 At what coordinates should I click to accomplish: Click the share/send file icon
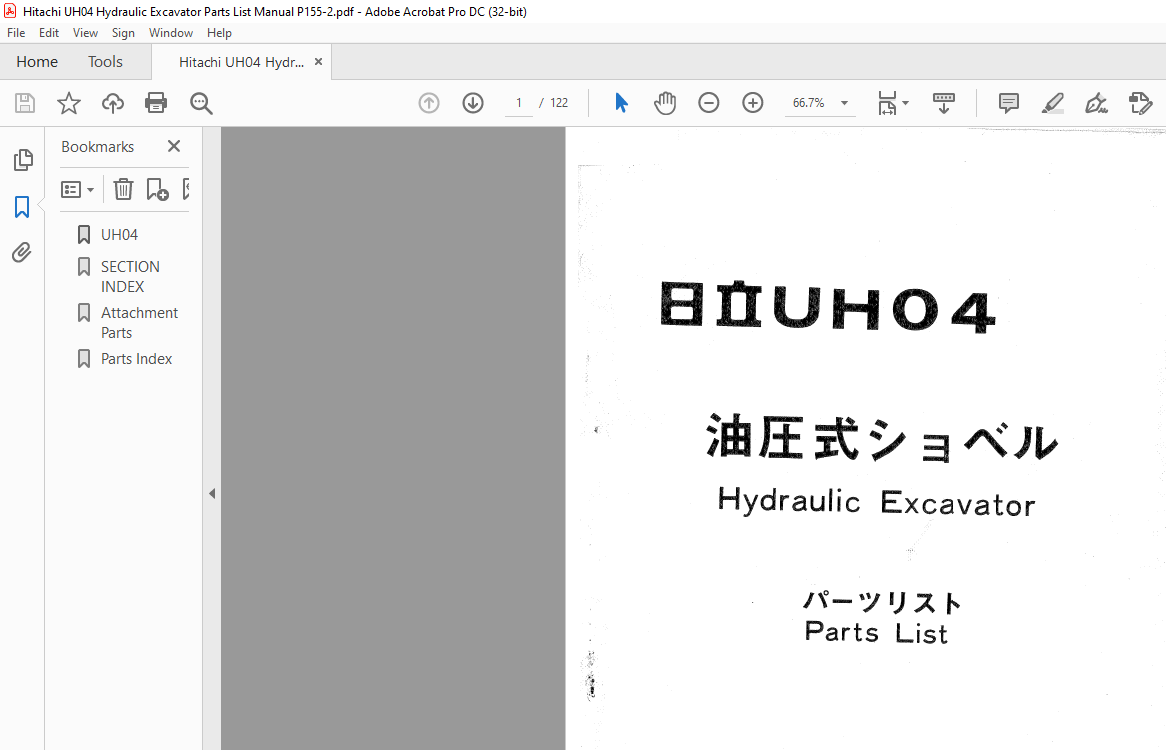1140,103
